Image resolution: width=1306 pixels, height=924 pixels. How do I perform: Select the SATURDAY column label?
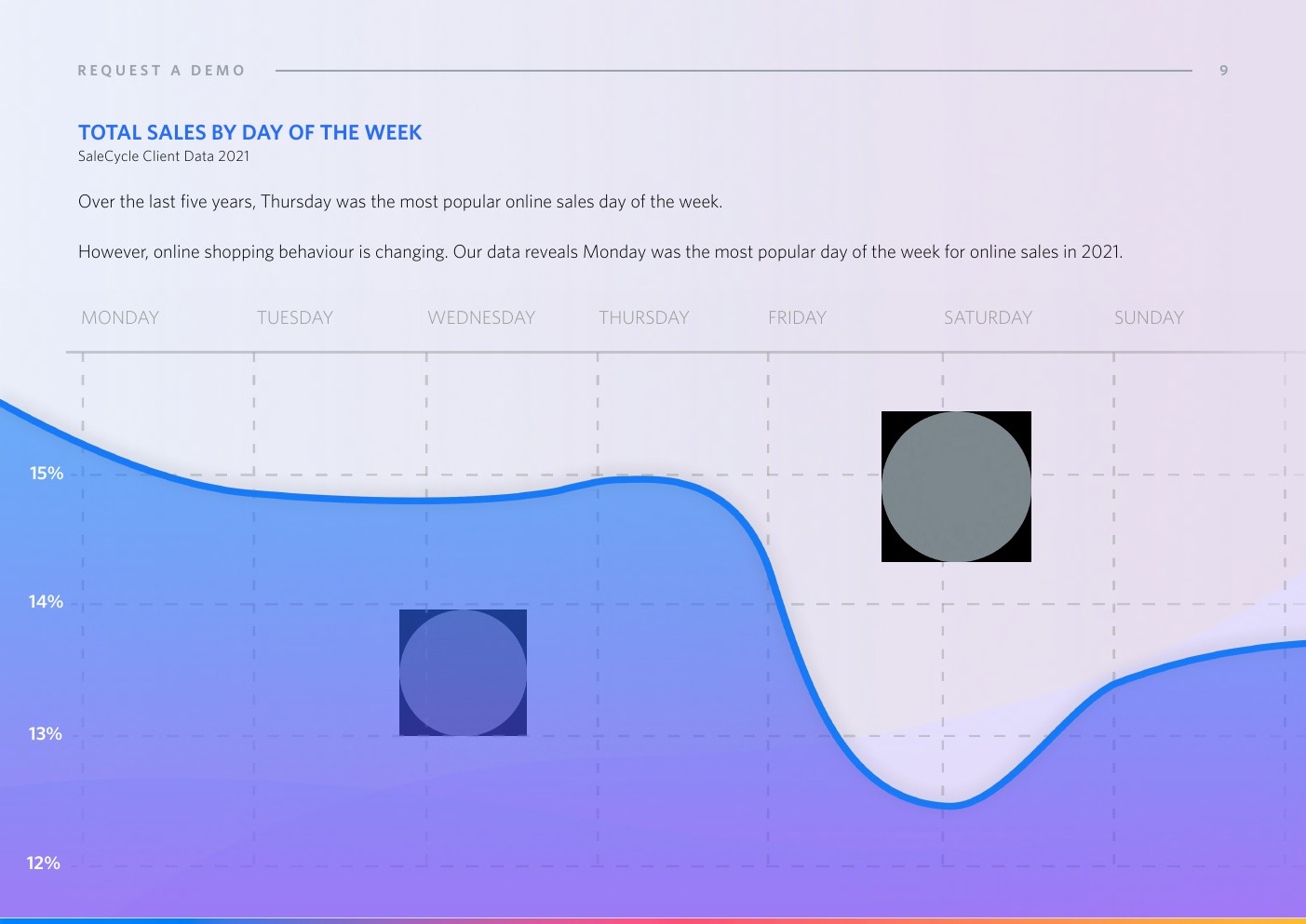(x=988, y=318)
